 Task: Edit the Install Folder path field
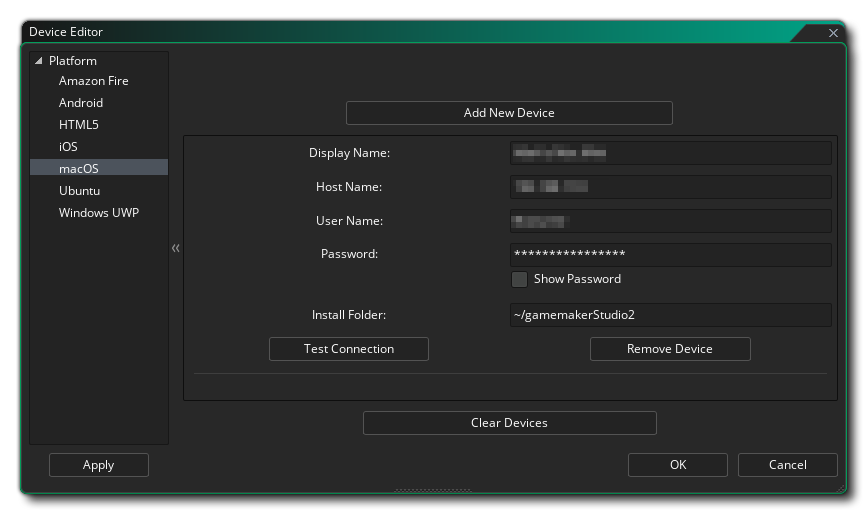click(x=670, y=315)
